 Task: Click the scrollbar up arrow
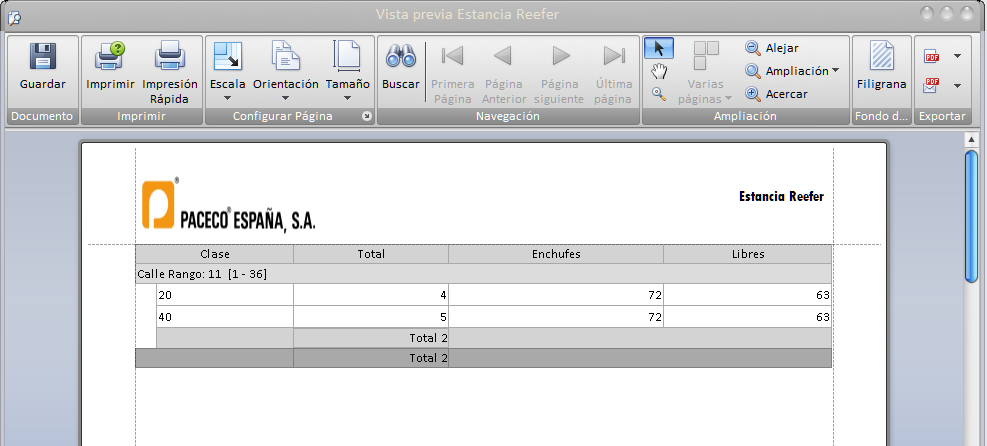(971, 140)
